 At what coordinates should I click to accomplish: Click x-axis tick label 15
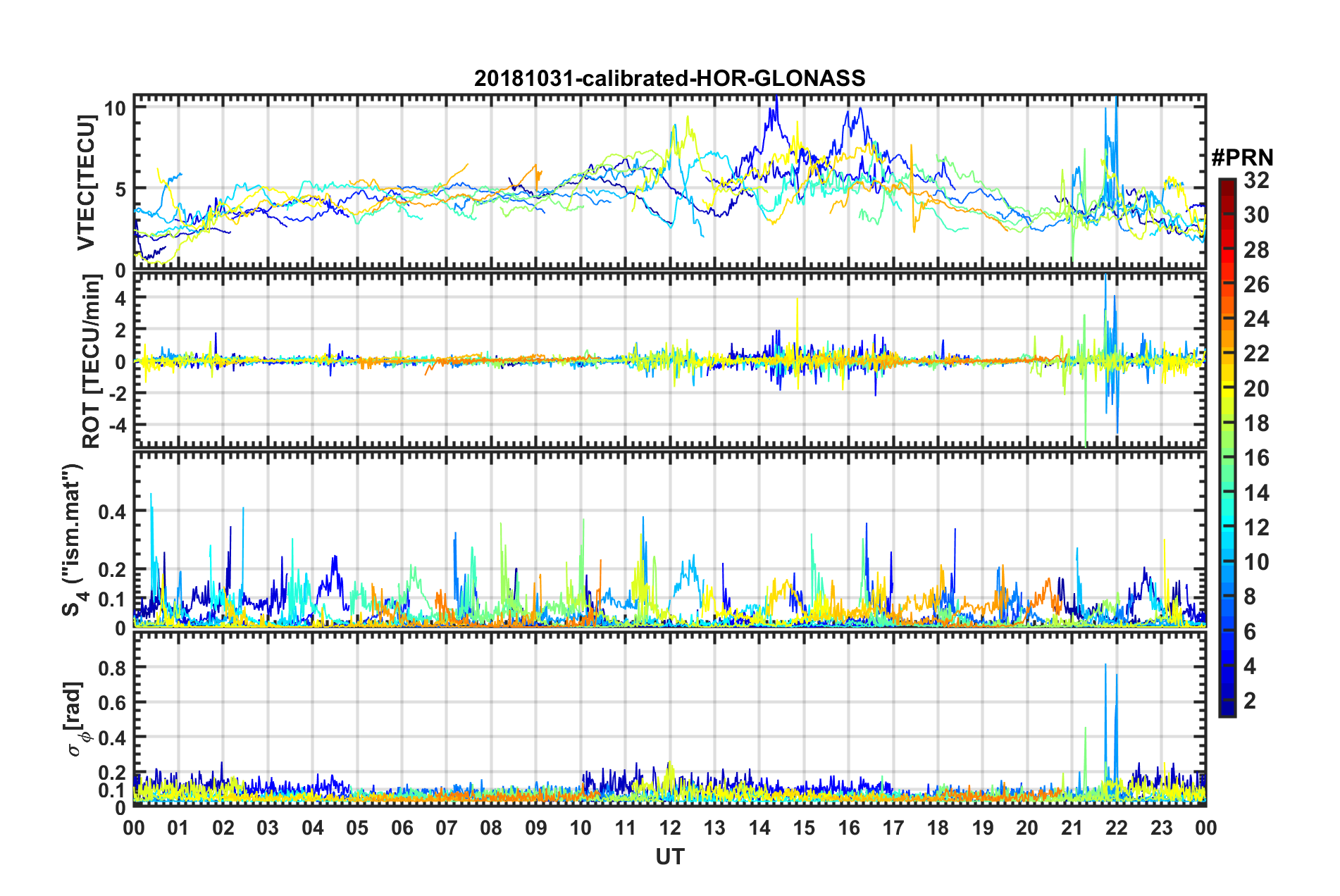click(804, 828)
